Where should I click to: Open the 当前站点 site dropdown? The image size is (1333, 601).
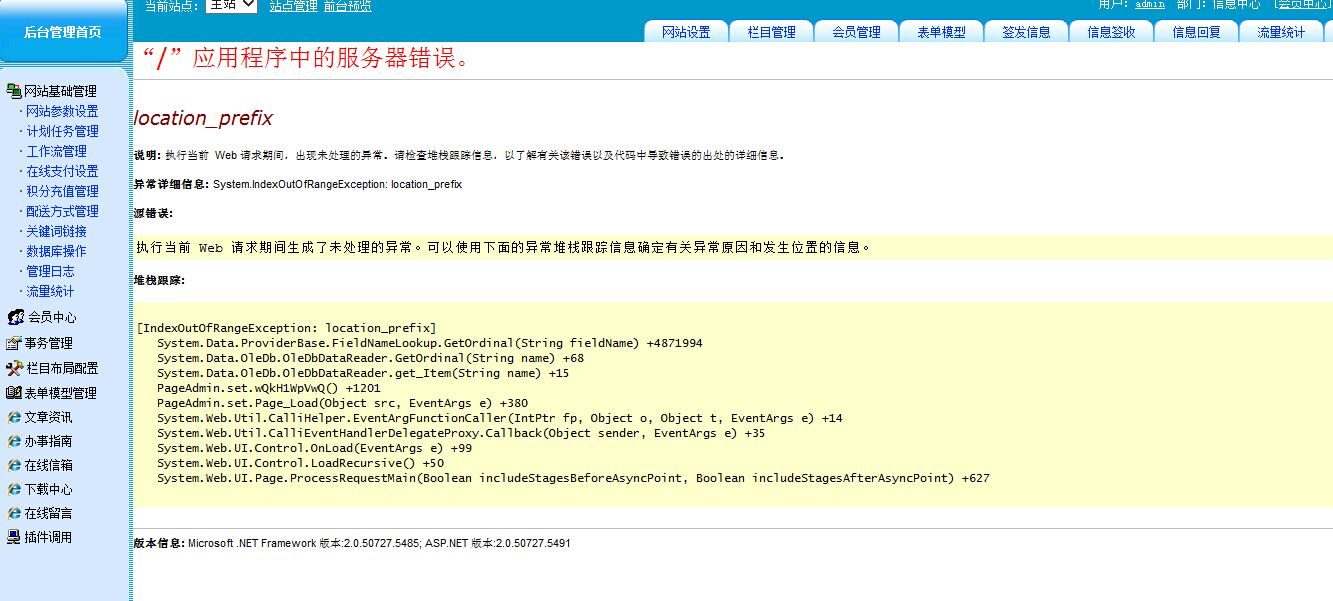(231, 5)
